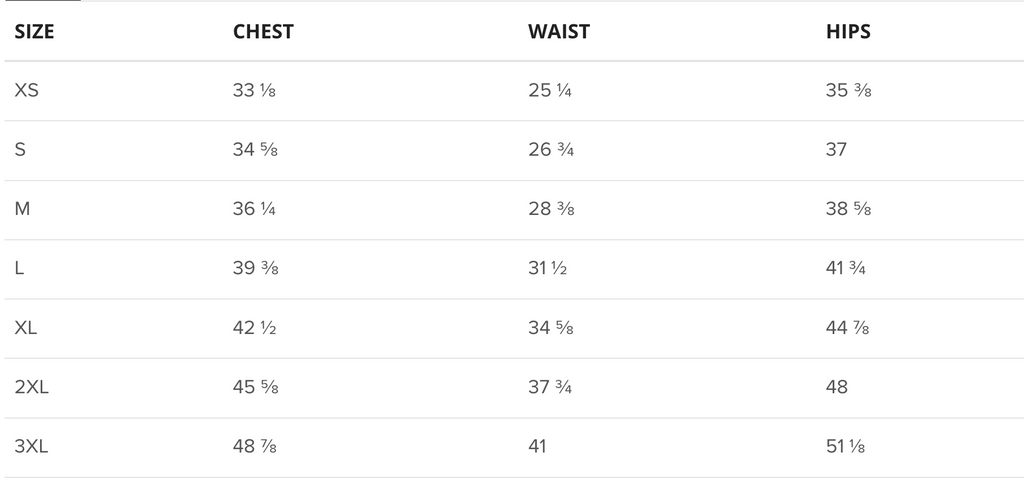The width and height of the screenshot is (1024, 492).
Task: Click the 2XL chest value 45 ⅝
Action: 255,387
